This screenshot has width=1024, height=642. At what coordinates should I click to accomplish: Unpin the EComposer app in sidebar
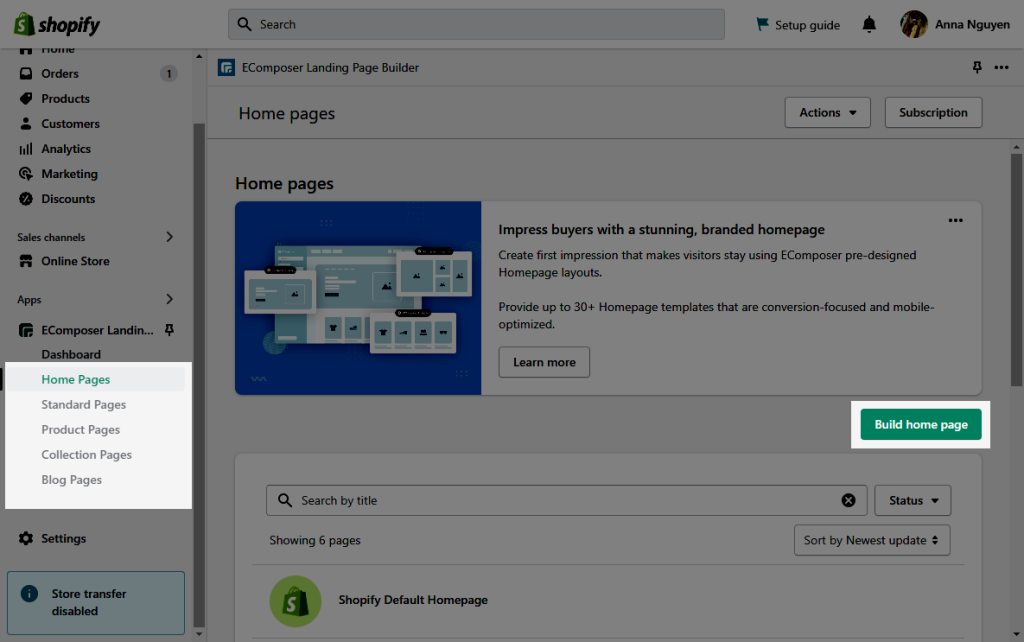point(169,330)
